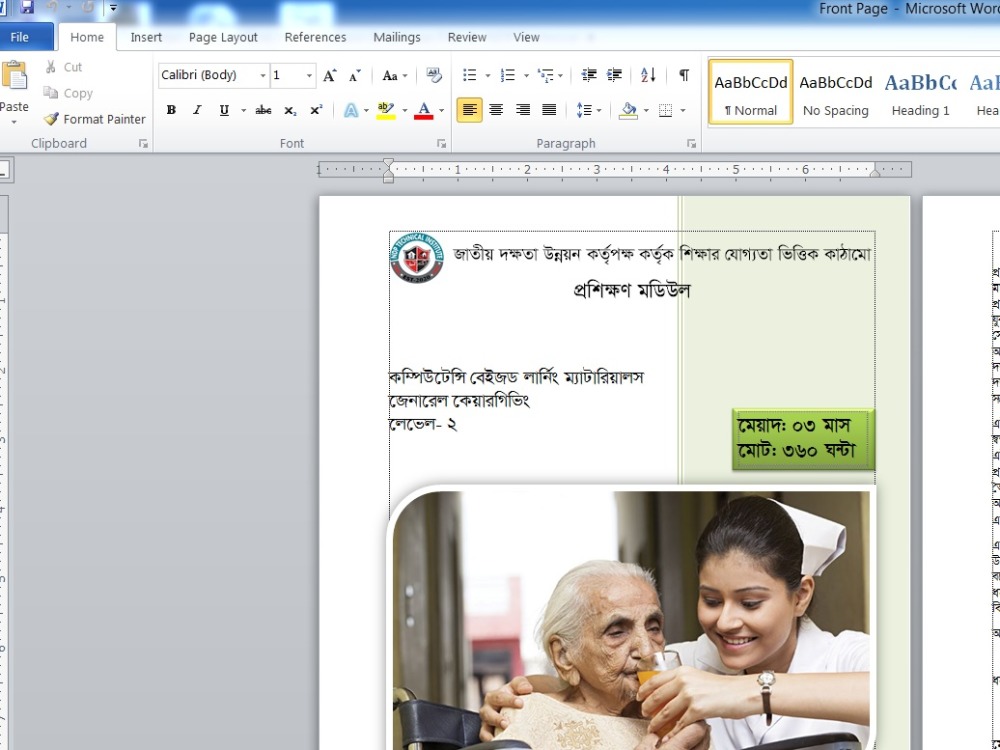Apply the No Spacing style

tap(835, 92)
